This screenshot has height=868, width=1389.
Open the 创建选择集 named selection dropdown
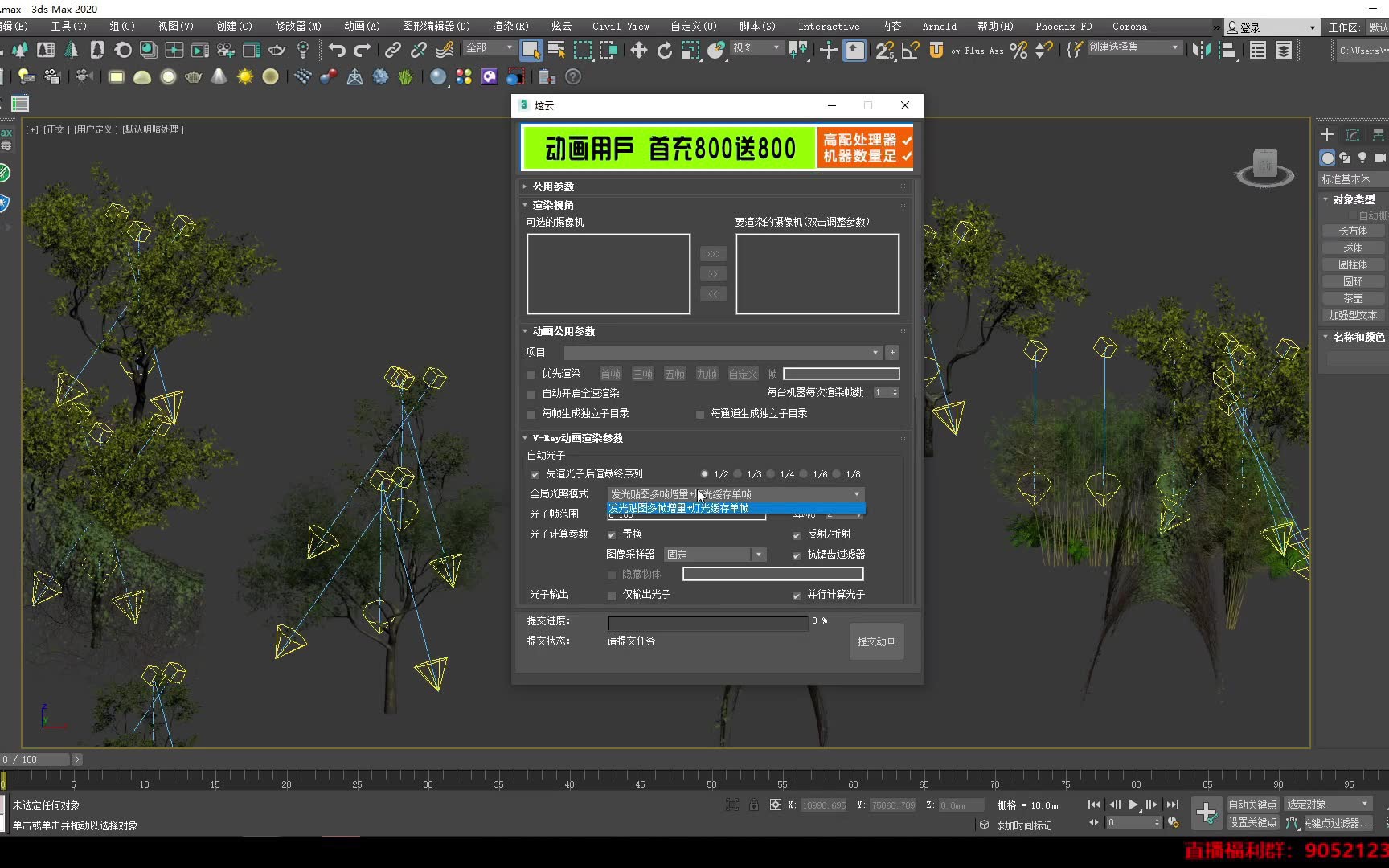tap(1134, 47)
